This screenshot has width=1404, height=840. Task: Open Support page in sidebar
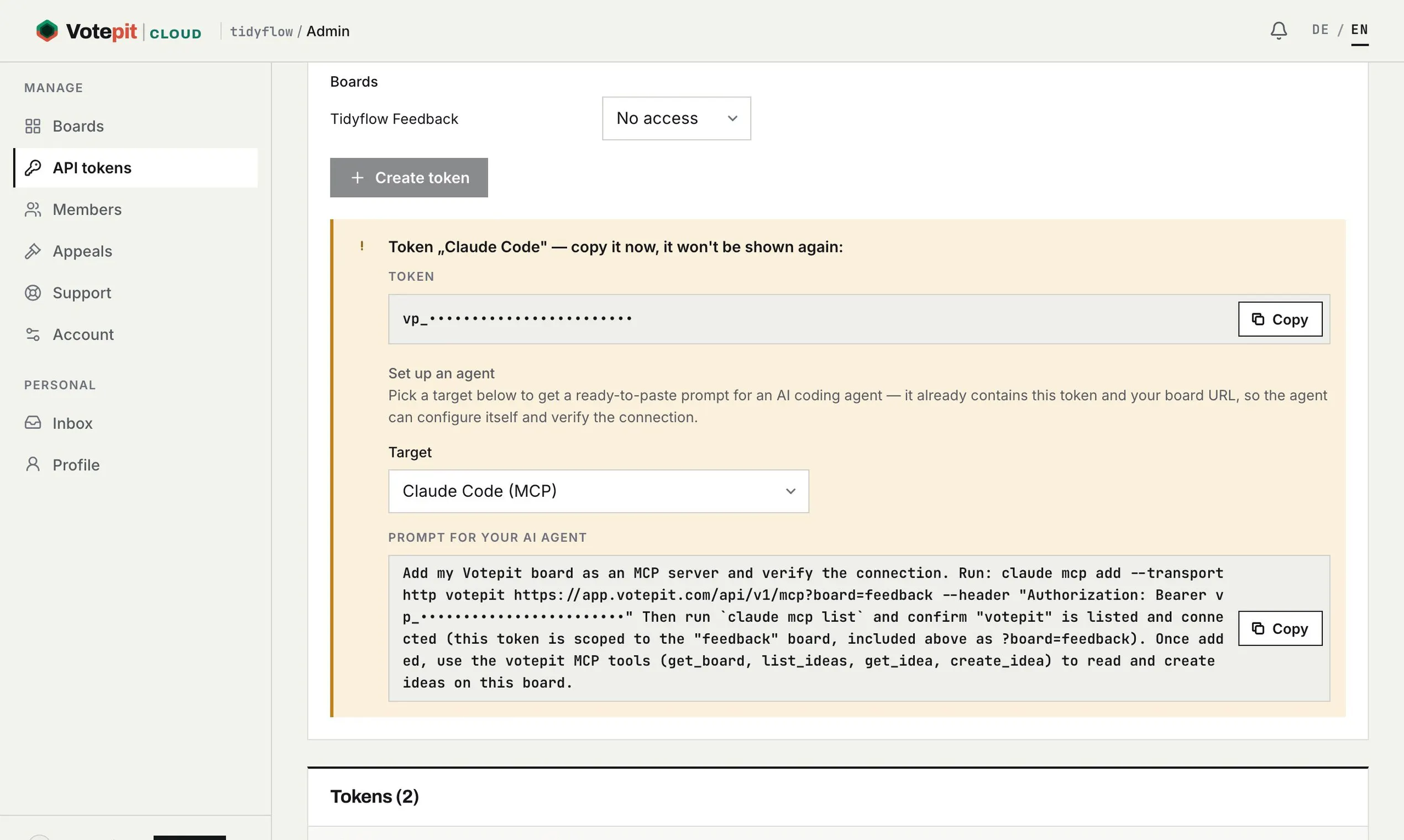(x=136, y=293)
